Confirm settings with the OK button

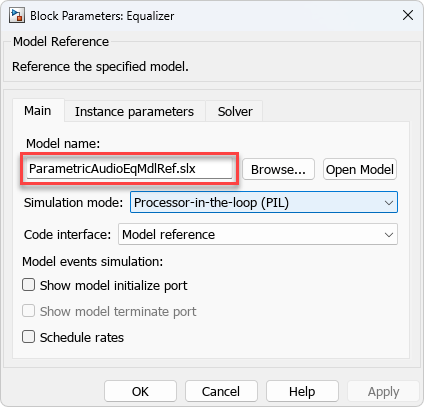140,391
